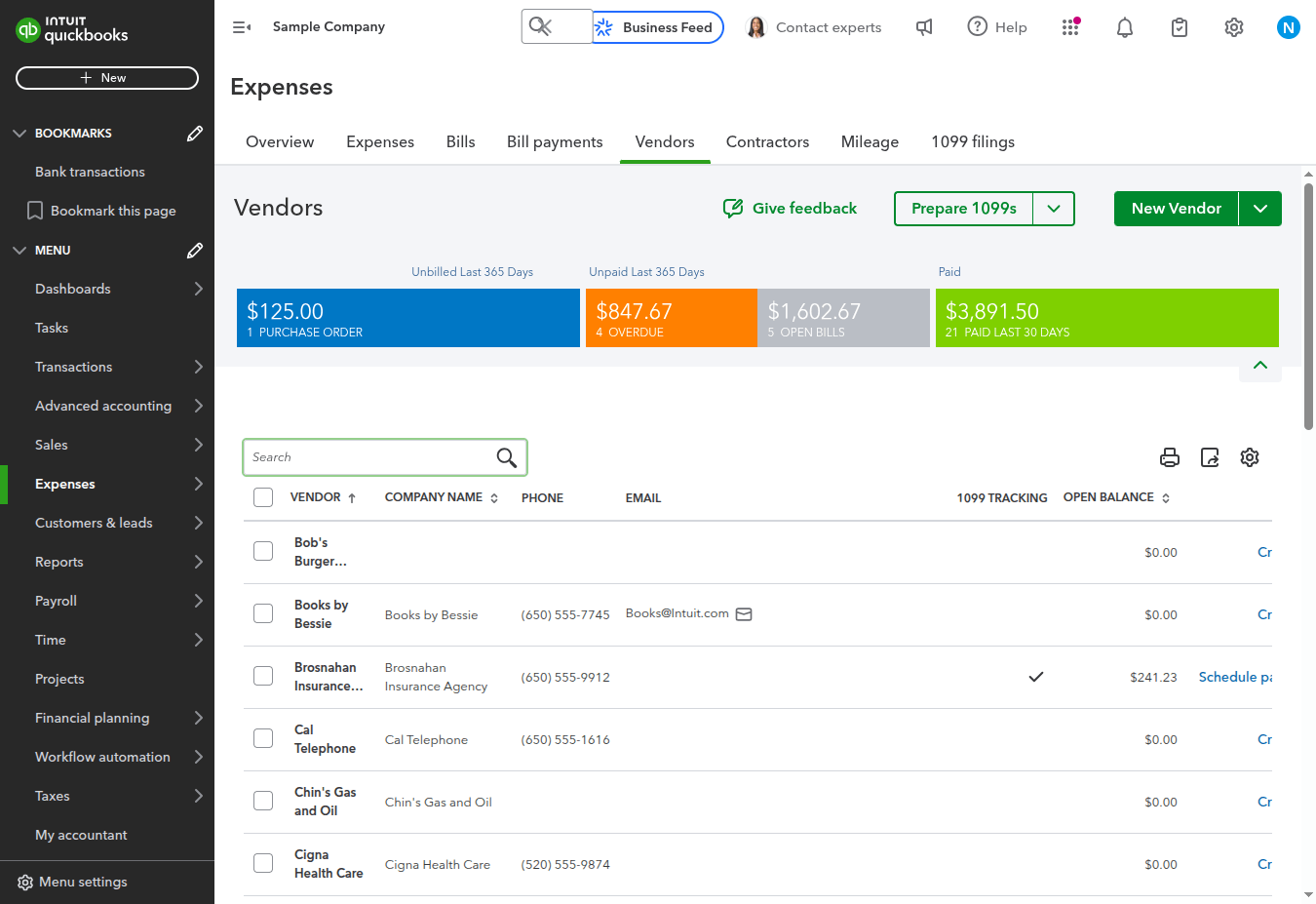Collapse the Bookmarks section

(19, 134)
